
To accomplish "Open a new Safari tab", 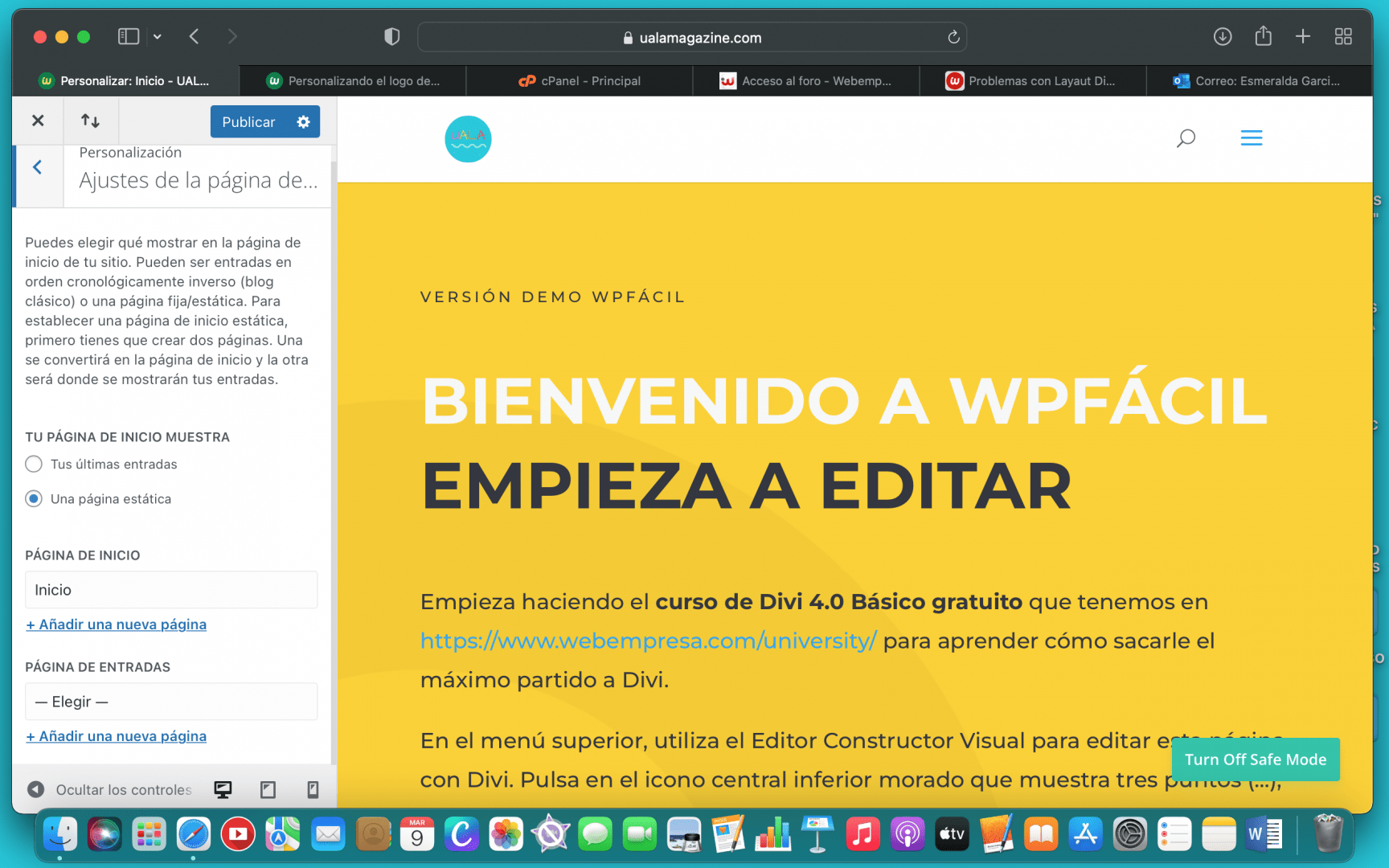I will pos(1303,36).
